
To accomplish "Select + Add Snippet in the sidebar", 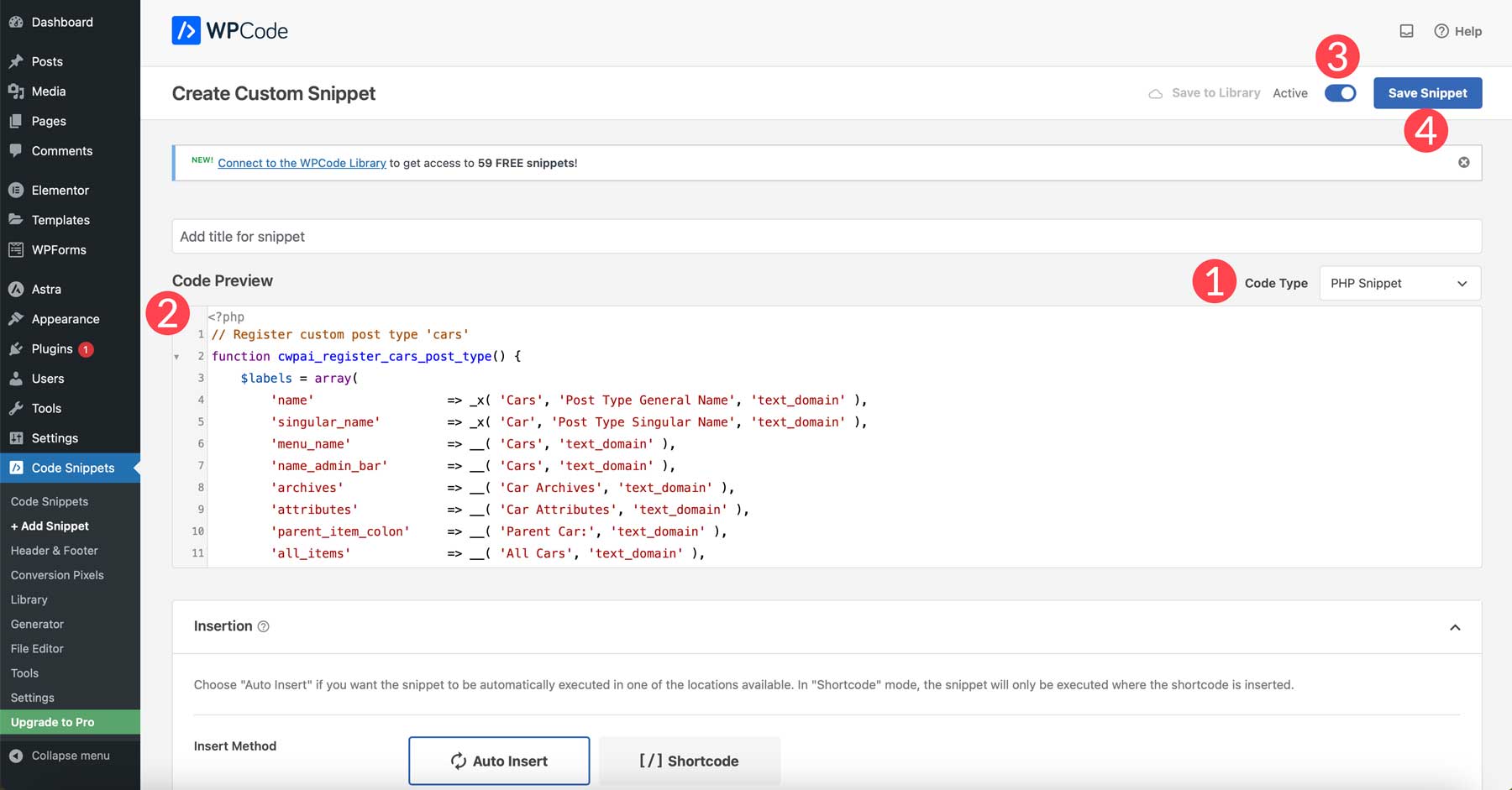I will 50,526.
